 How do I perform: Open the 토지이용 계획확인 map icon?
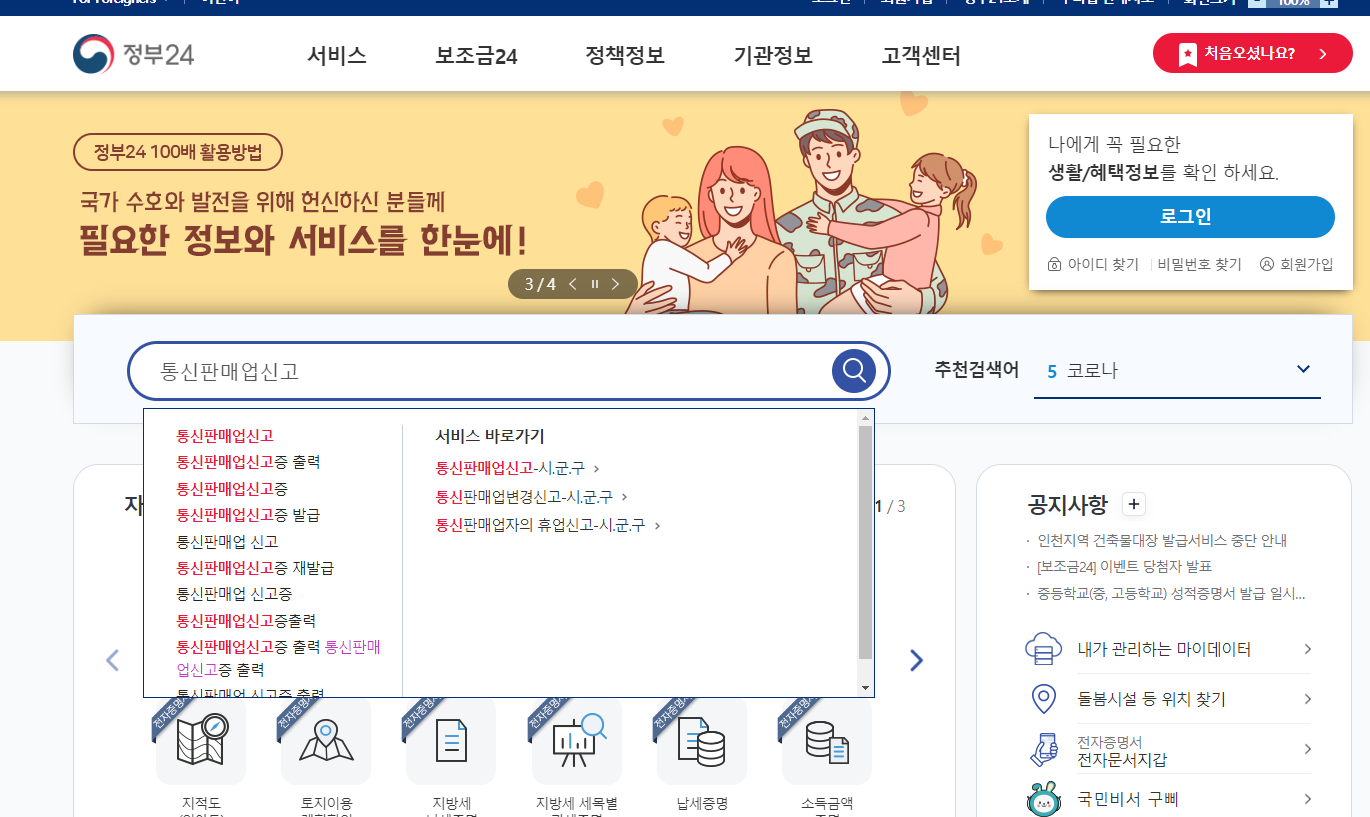[326, 742]
